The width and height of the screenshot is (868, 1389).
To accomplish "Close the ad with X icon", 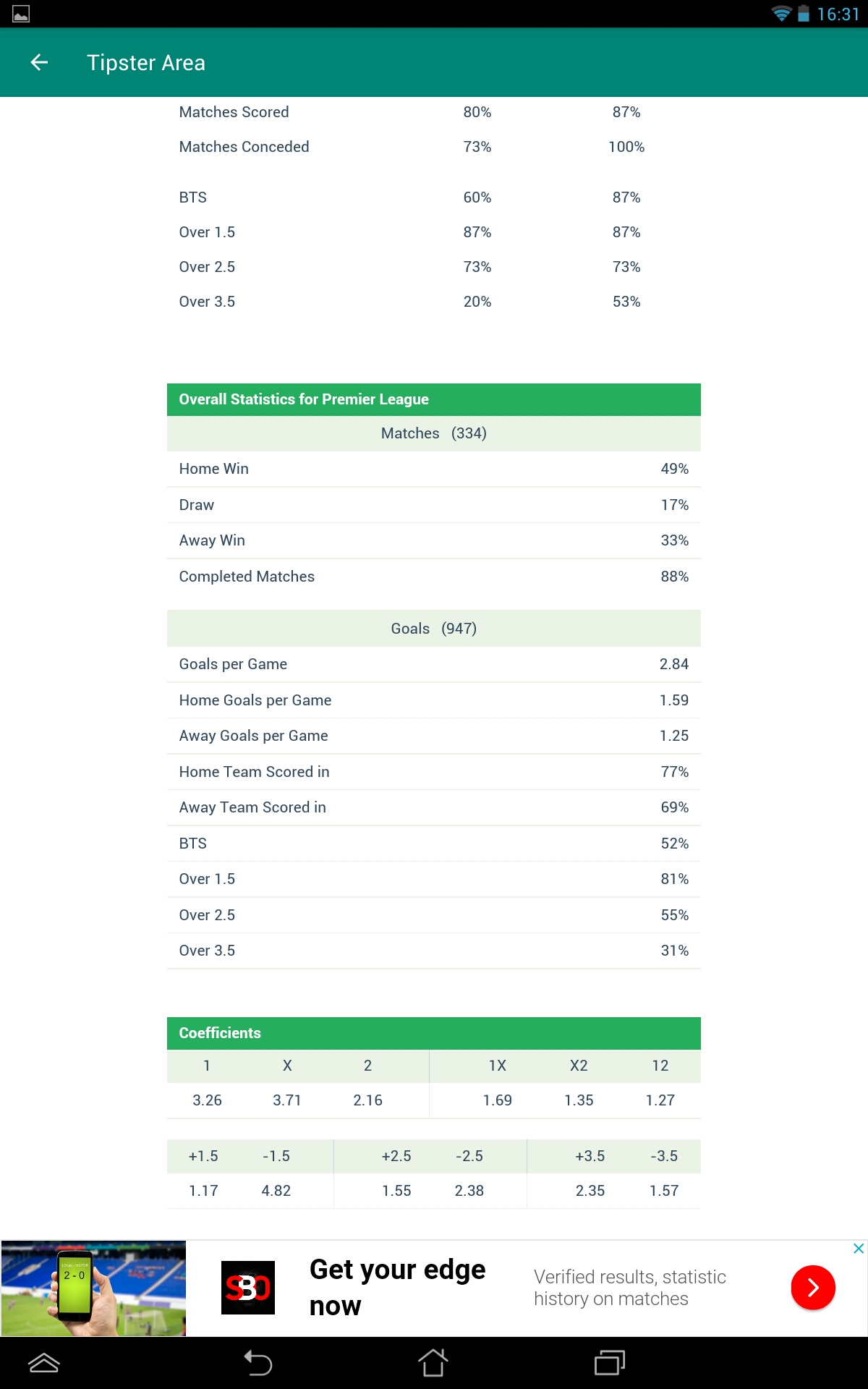I will click(859, 1249).
